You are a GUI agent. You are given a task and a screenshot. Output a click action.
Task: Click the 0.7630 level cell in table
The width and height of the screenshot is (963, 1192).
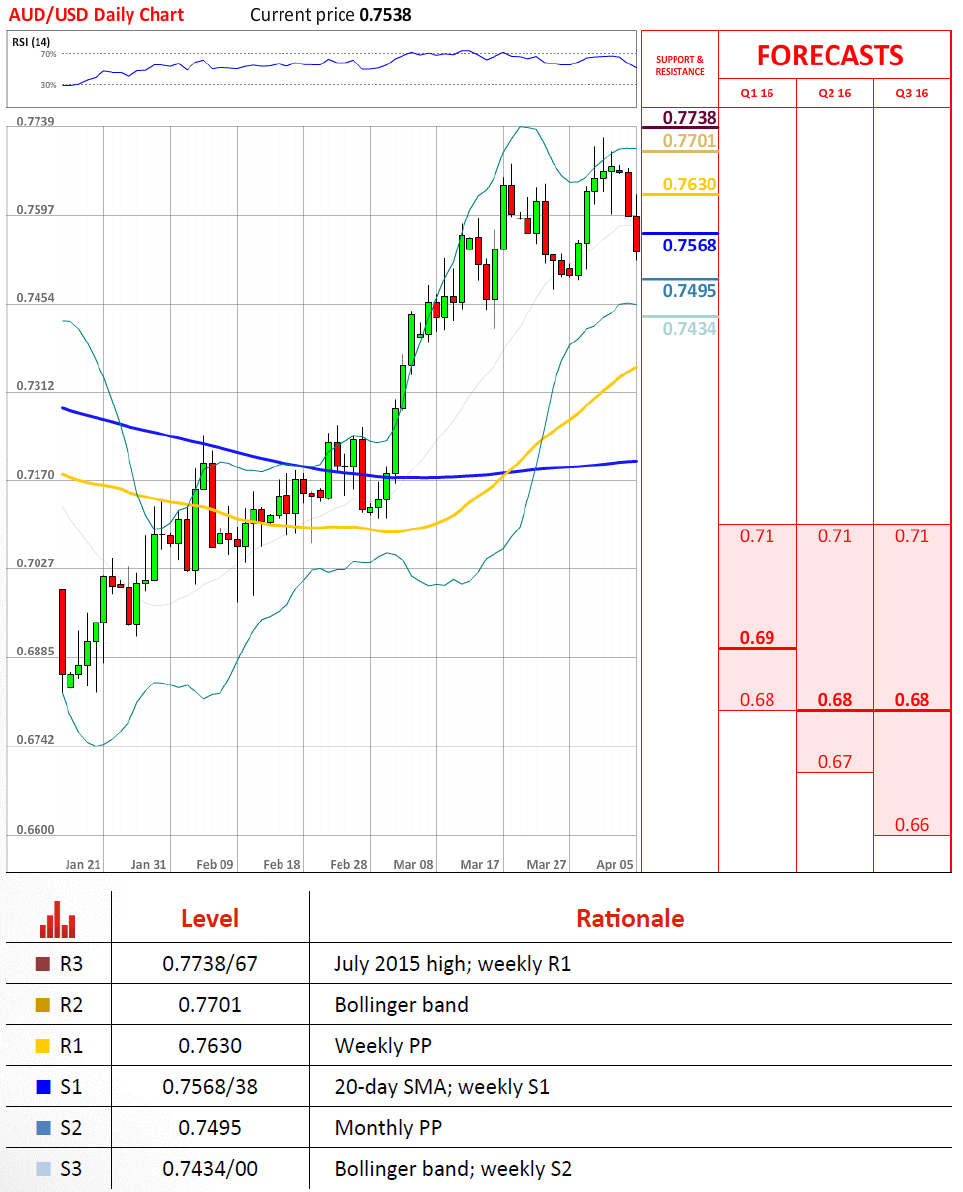[210, 1046]
